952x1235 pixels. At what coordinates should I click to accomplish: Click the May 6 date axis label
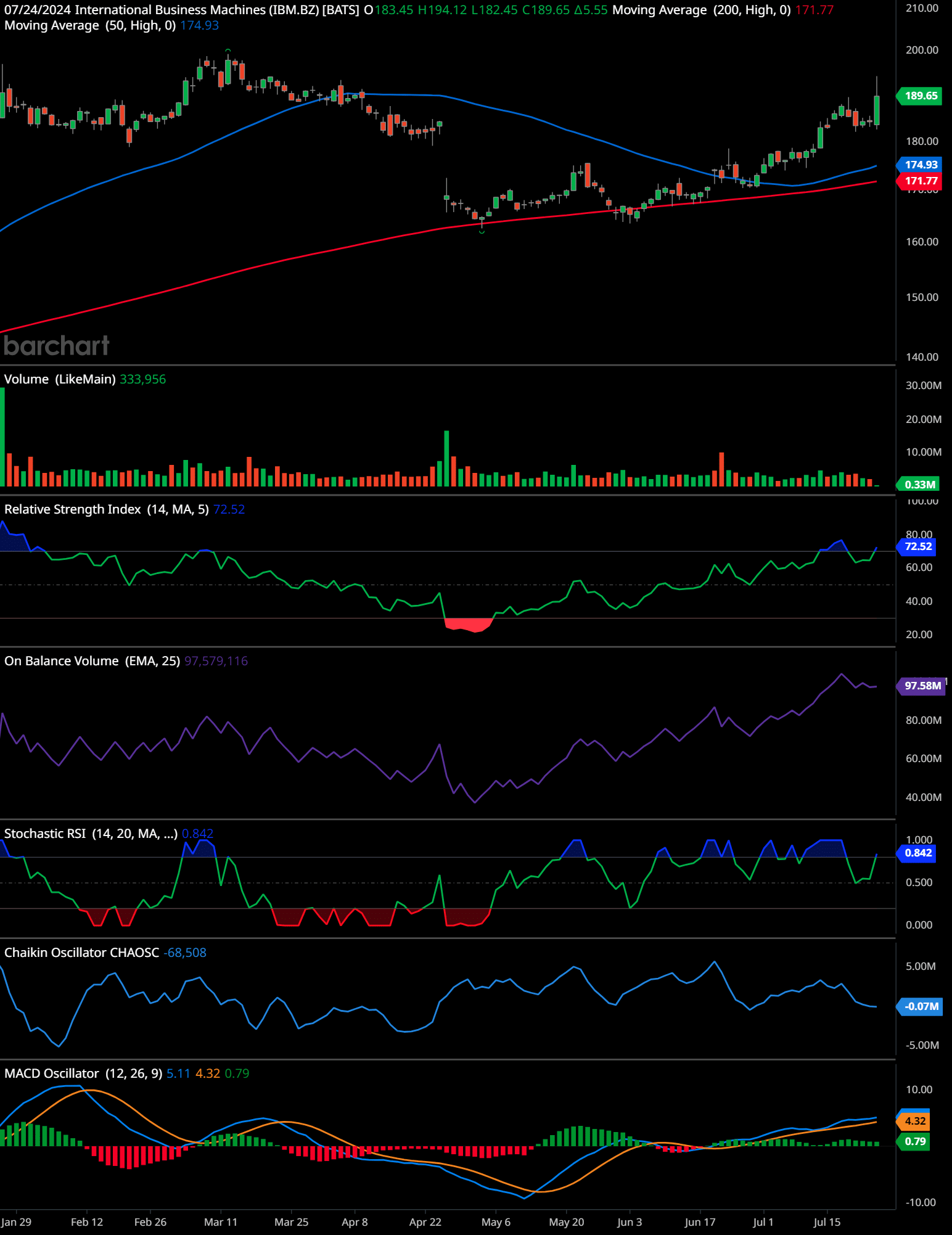496,1222
